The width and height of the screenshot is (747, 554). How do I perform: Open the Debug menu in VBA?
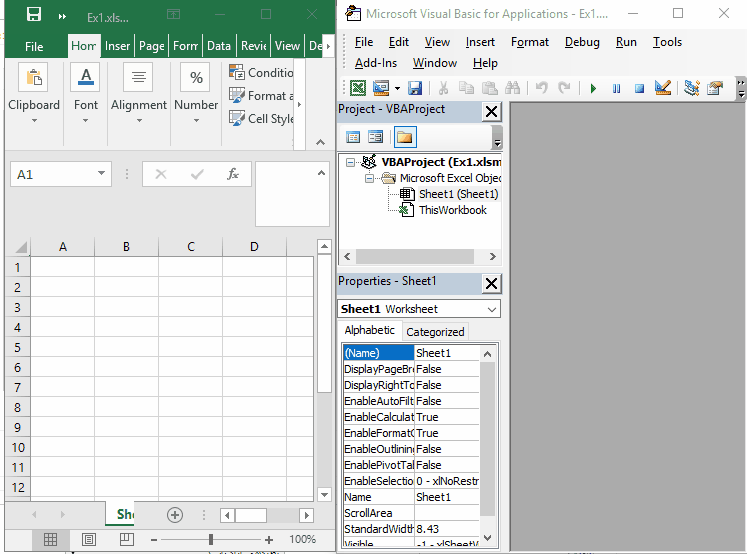(582, 42)
